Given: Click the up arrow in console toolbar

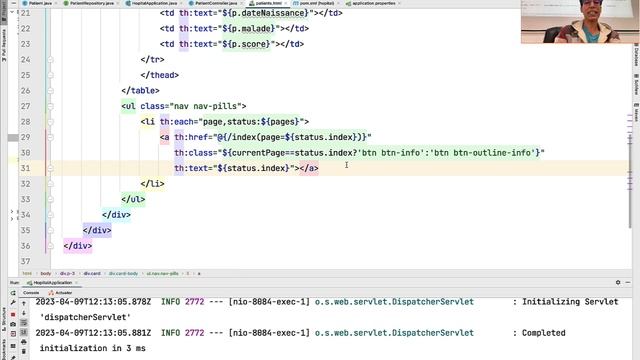Looking at the screenshot, I should [x=24, y=303].
